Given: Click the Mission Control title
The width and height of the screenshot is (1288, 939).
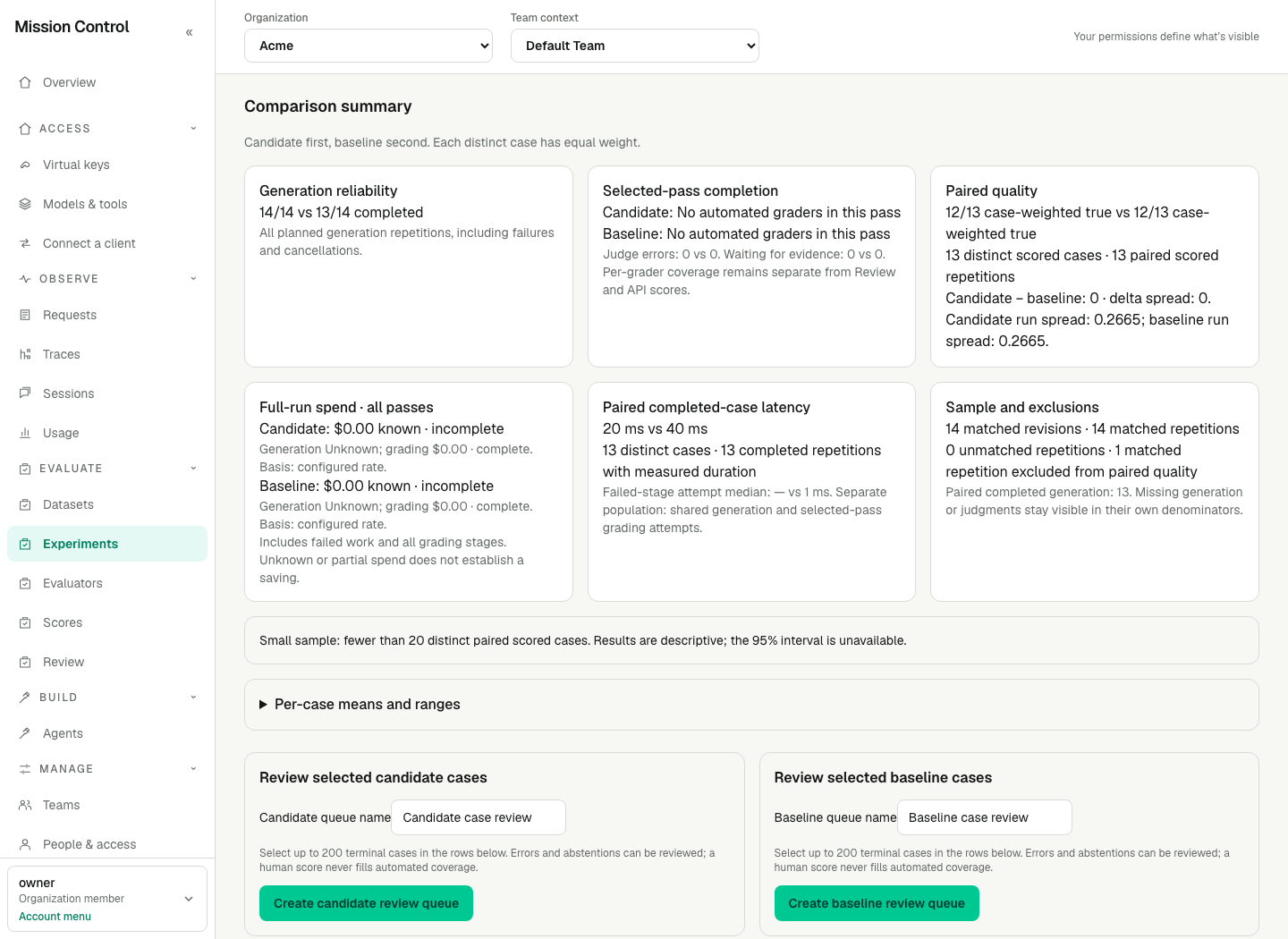Looking at the screenshot, I should coord(72,27).
